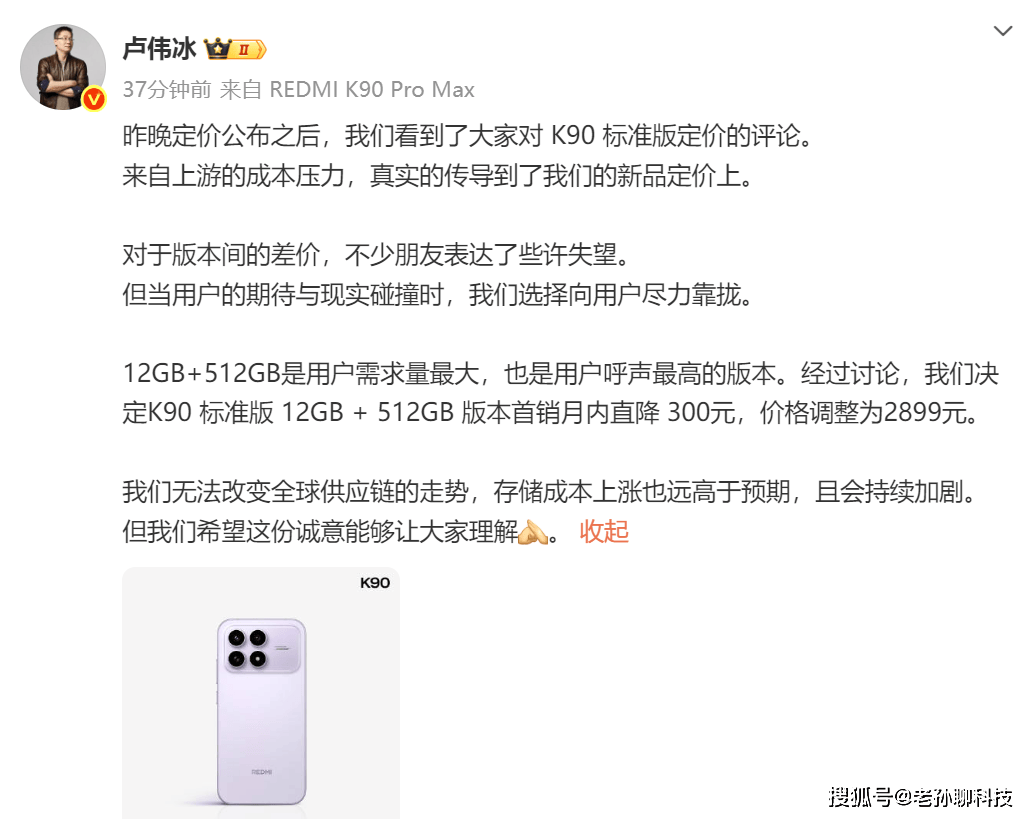Open the purple K90 phone image
Image resolution: width=1035 pixels, height=819 pixels.
[261, 693]
